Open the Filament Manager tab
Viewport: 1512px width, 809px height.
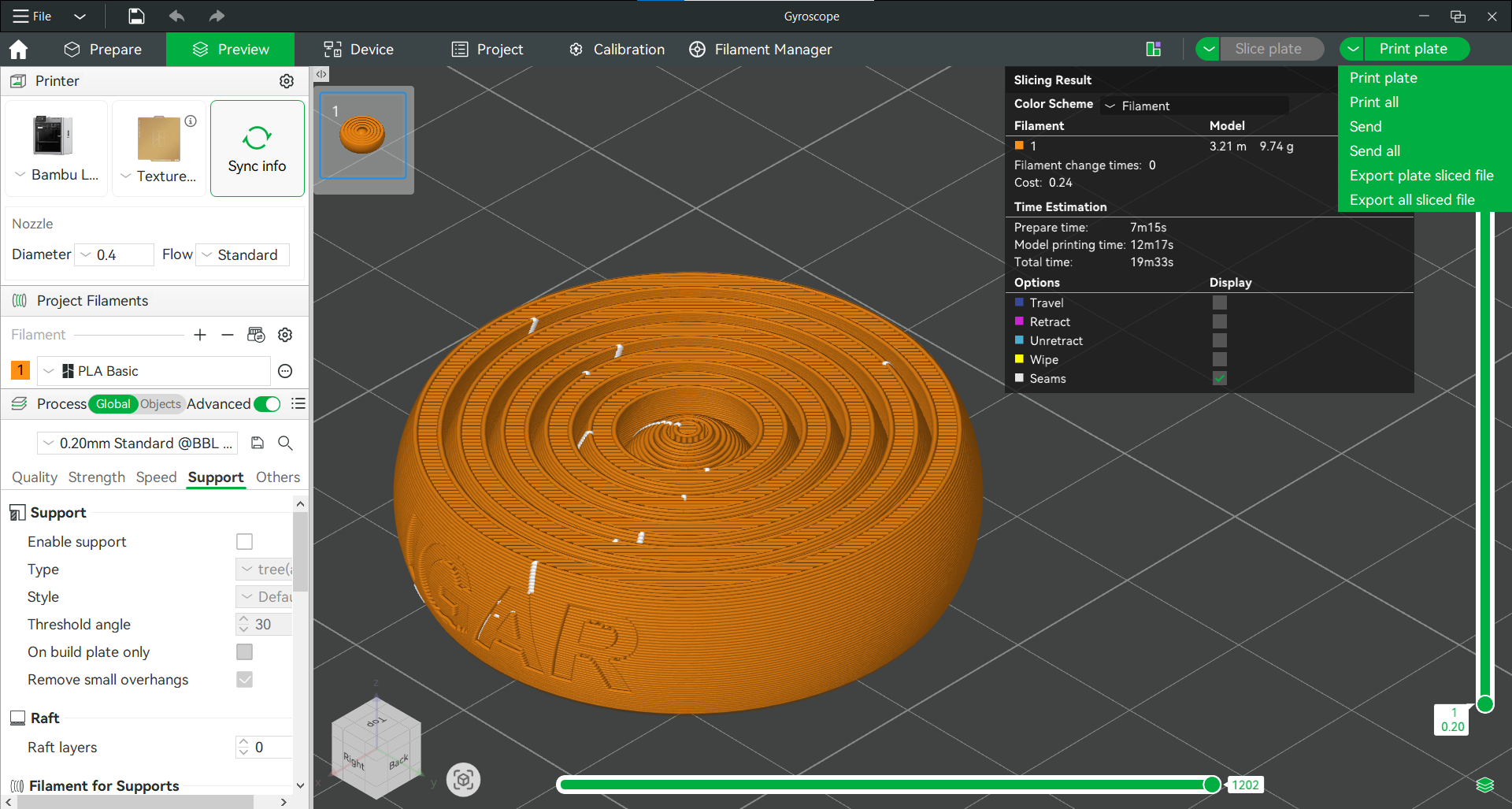pos(761,50)
